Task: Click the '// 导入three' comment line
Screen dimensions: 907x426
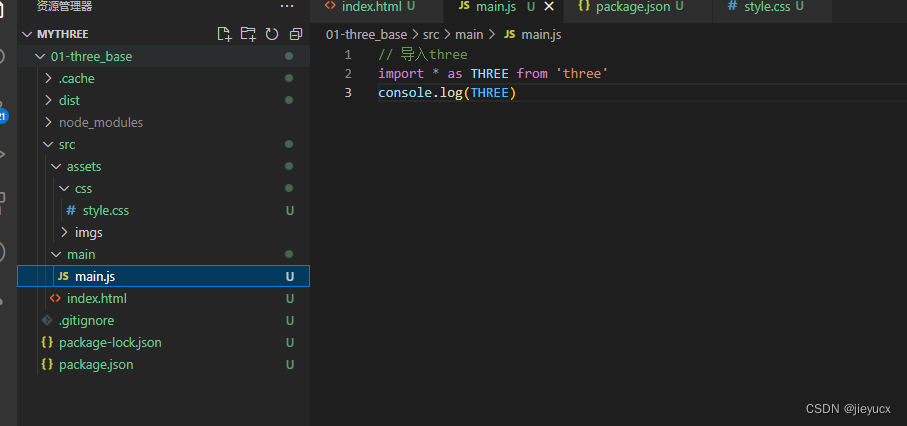Action: pos(423,55)
